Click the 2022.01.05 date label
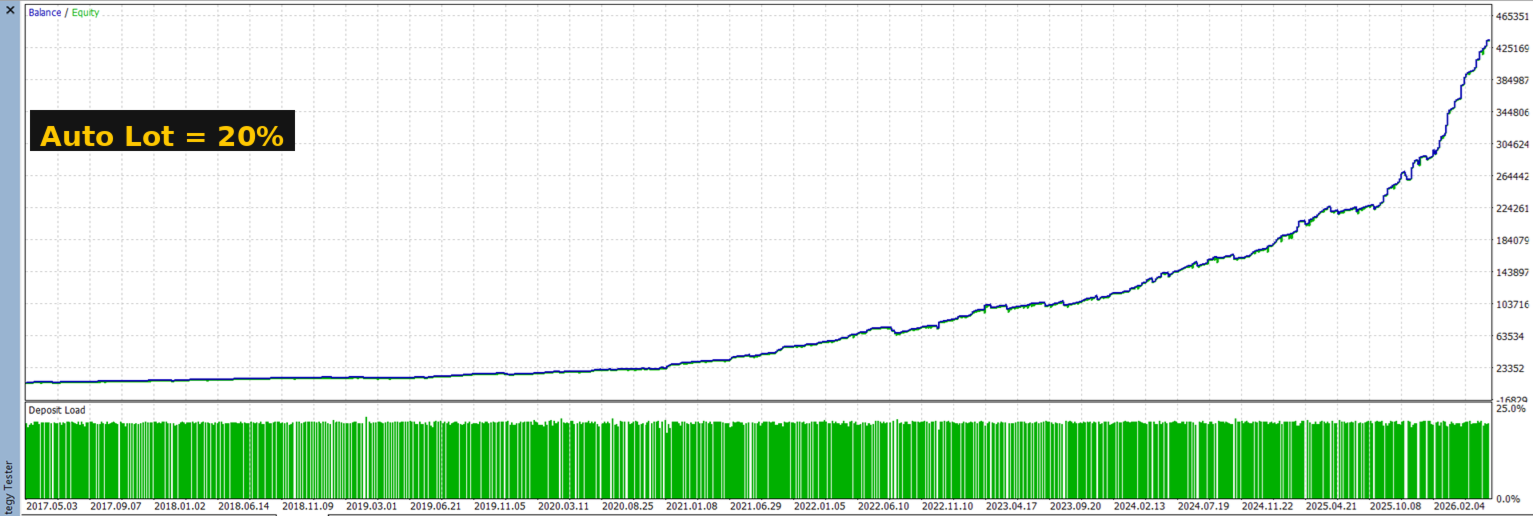This screenshot has width=1533, height=516. (822, 506)
